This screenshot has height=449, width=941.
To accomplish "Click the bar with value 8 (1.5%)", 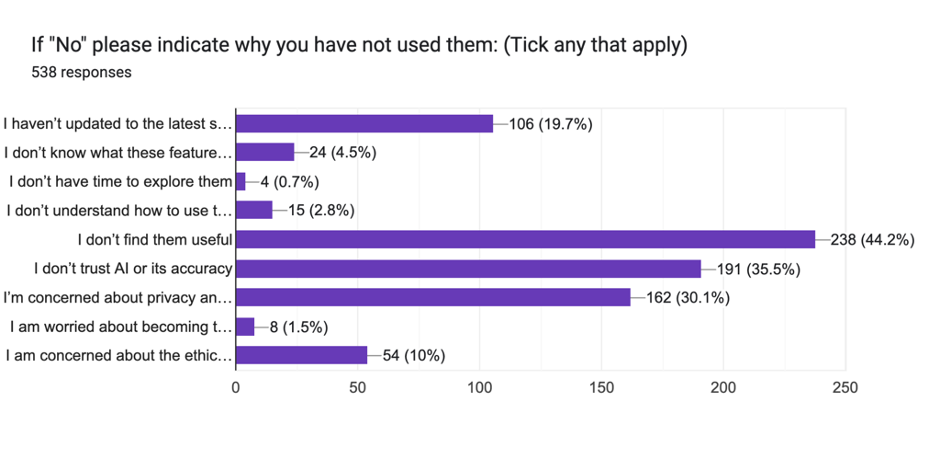I will click(x=245, y=326).
